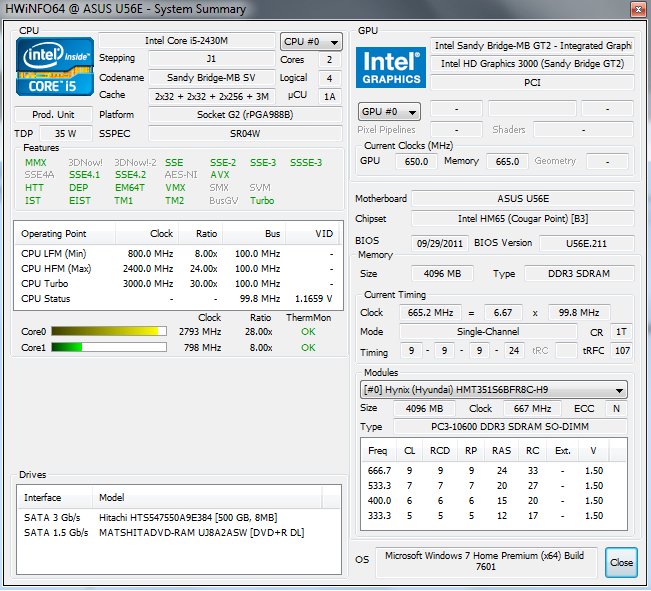Image resolution: width=651 pixels, height=591 pixels.
Task: Select the CPU LFM (Min) row
Action: 177,254
